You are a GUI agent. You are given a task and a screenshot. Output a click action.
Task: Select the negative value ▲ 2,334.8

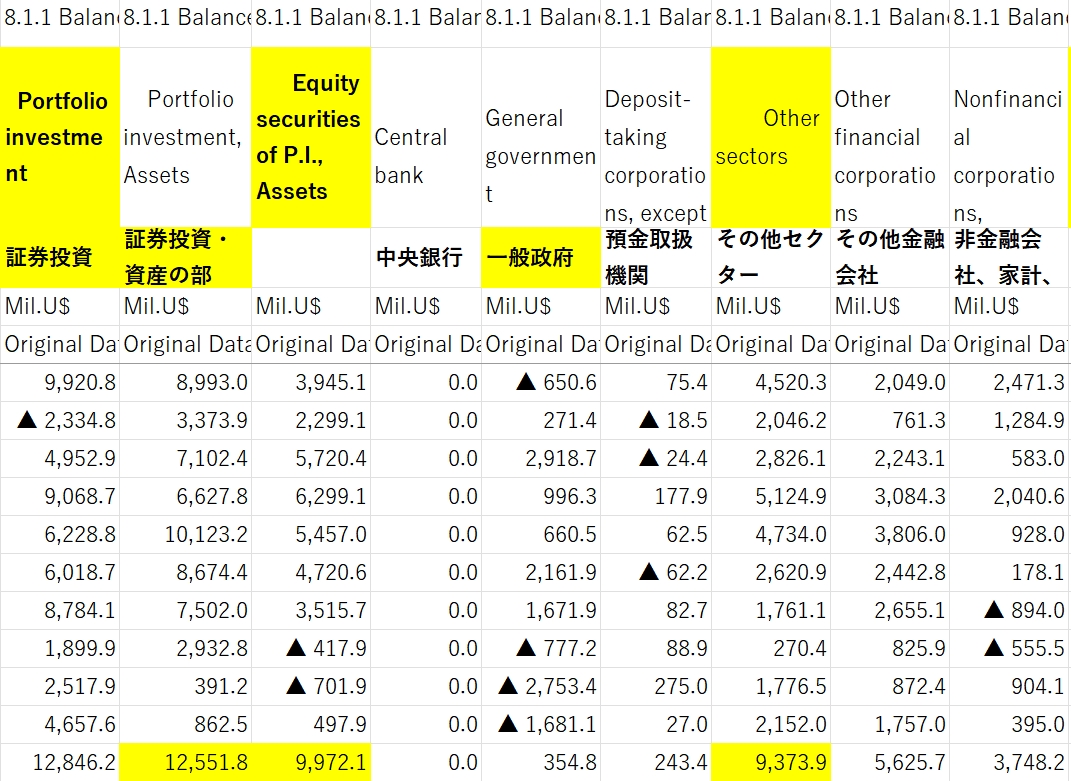coord(60,421)
